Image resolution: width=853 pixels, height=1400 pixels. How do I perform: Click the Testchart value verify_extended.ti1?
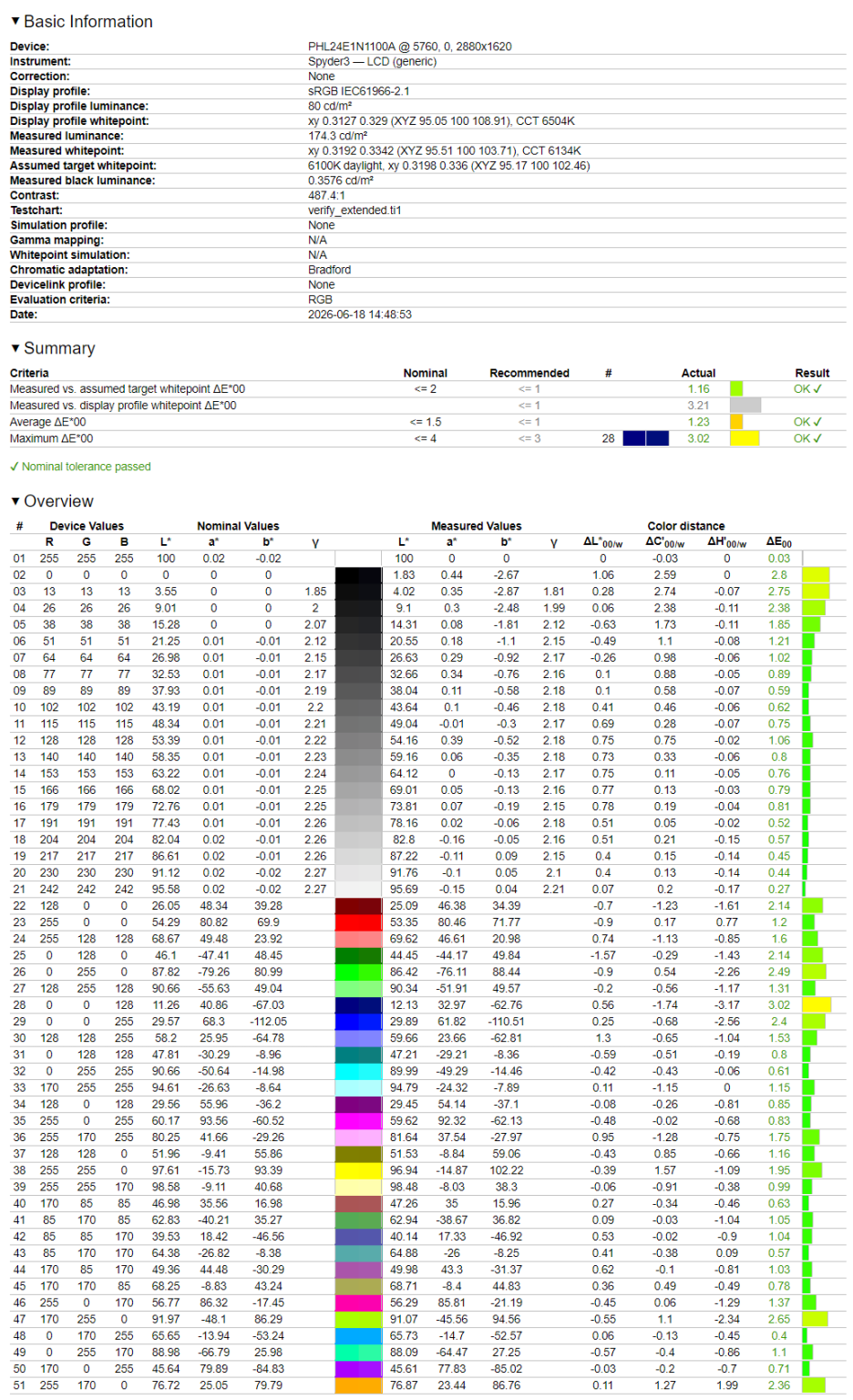click(x=355, y=211)
